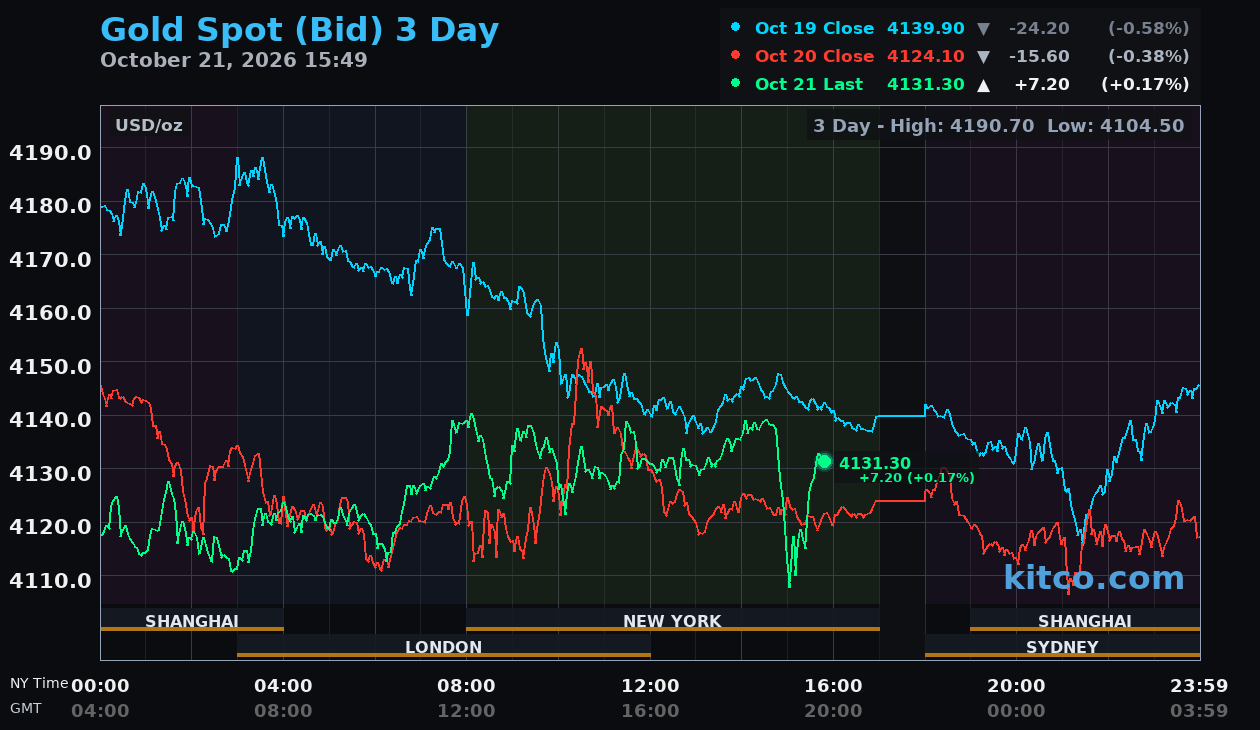Click the USD/oz unit label
Viewport: 1260px width, 730px height.
(149, 125)
